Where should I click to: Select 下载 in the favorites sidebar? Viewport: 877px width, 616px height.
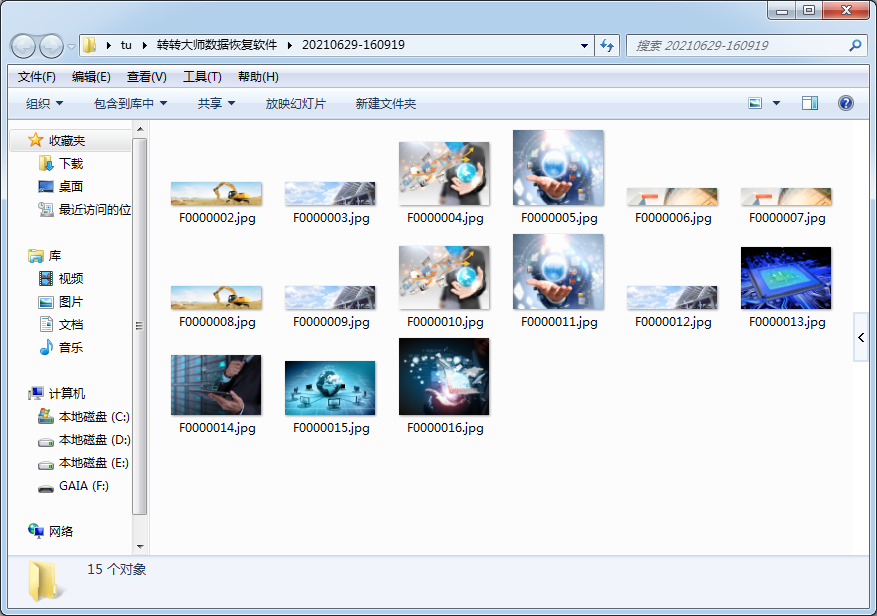point(71,163)
